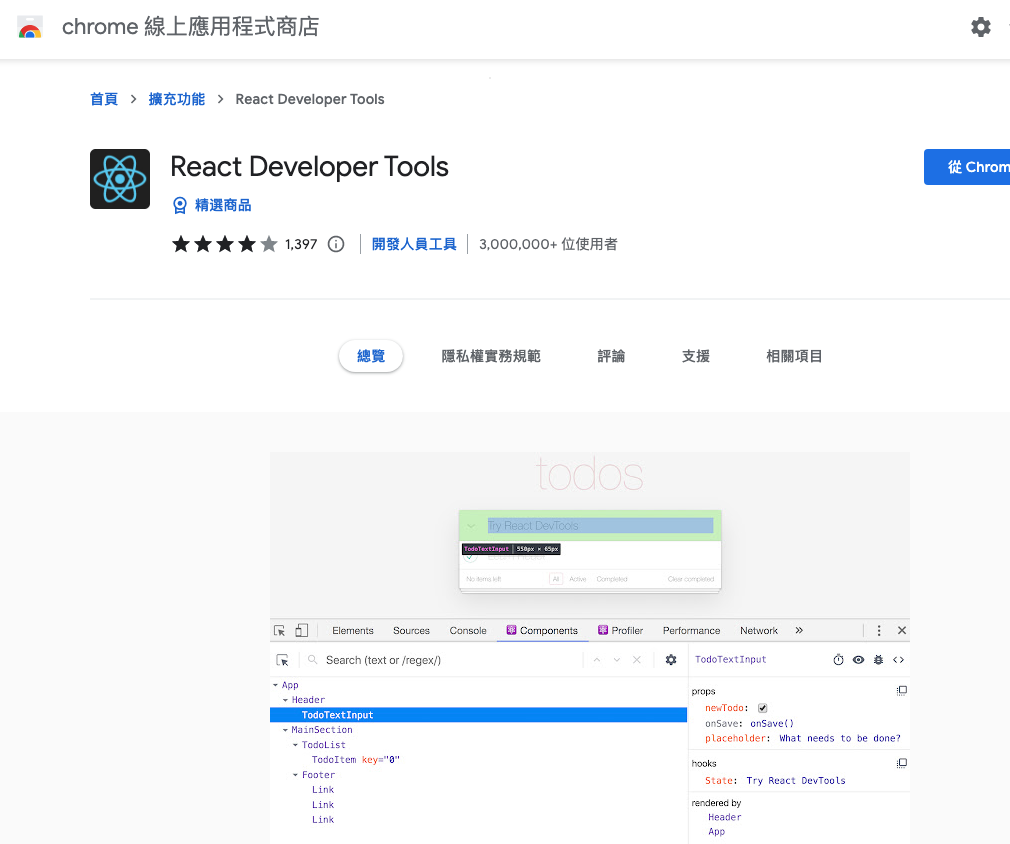1010x844 pixels.
Task: Click the suspend stopwatch icon
Action: tap(838, 660)
